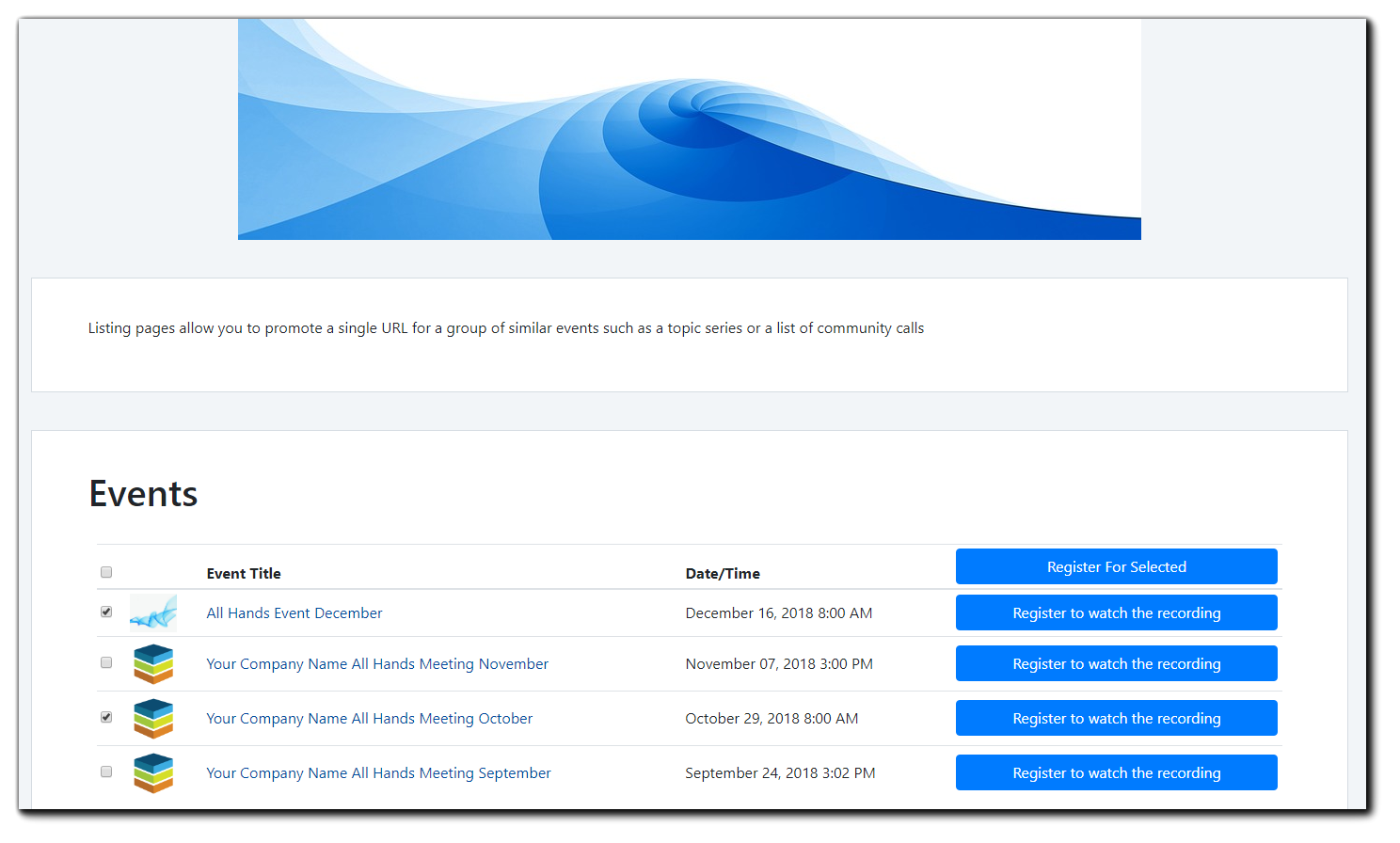The width and height of the screenshot is (1400, 843).
Task: Check the November meeting checkbox
Action: pos(106,662)
